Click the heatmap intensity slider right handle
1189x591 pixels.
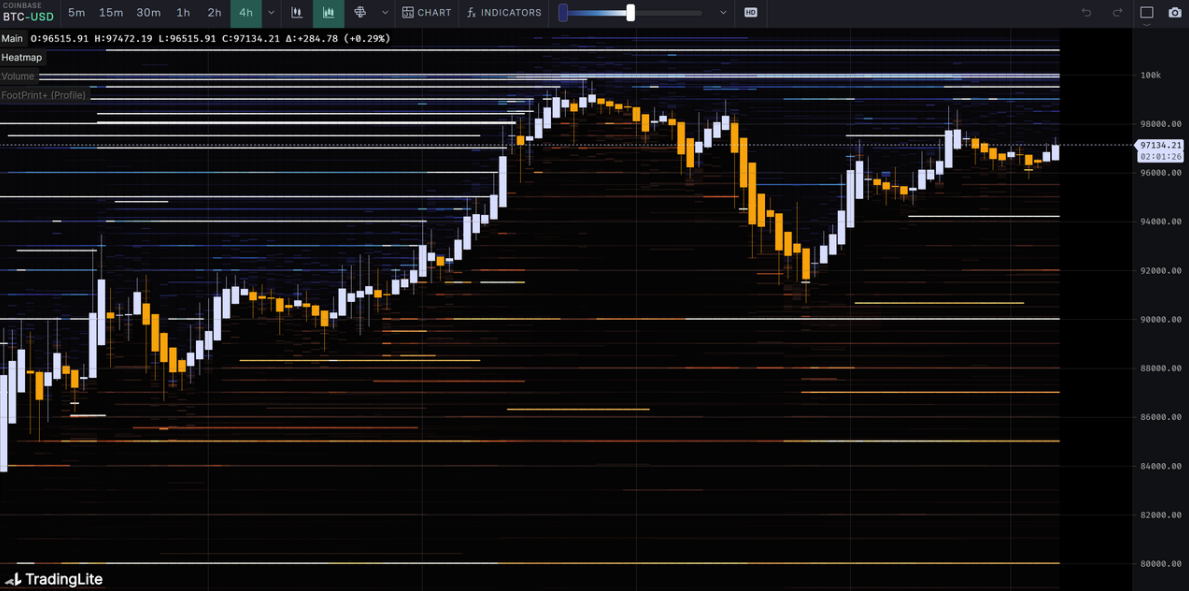[x=630, y=13]
